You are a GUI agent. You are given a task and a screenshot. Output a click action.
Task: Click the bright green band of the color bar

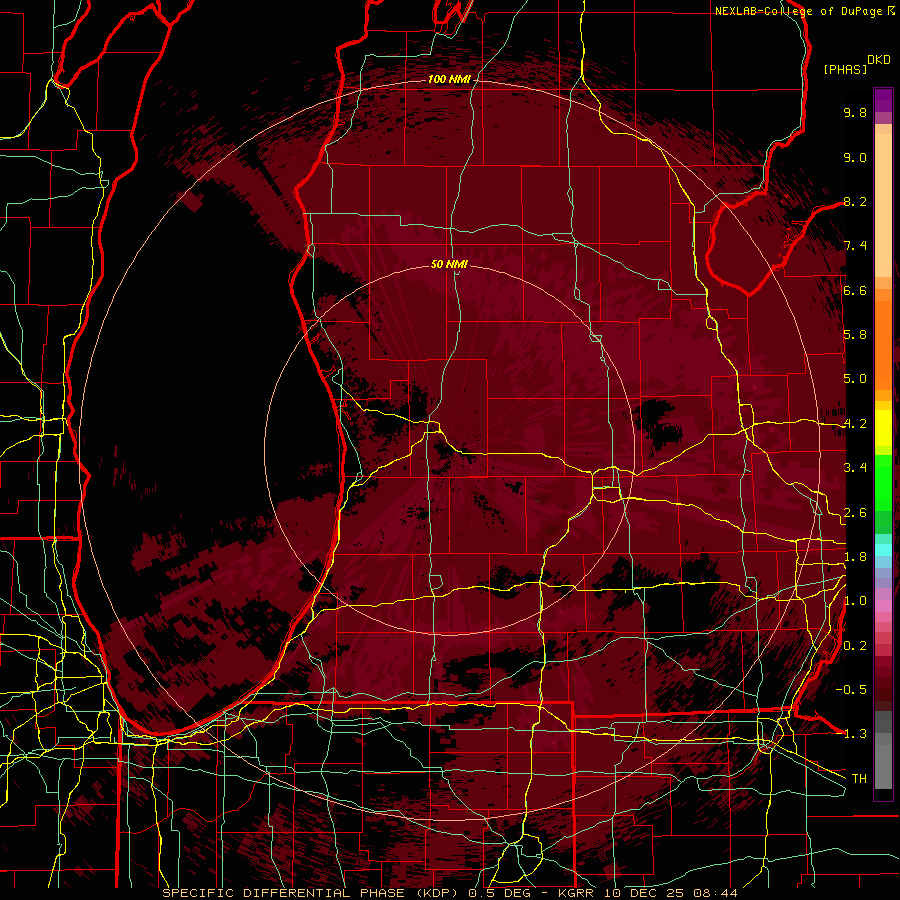(x=883, y=484)
